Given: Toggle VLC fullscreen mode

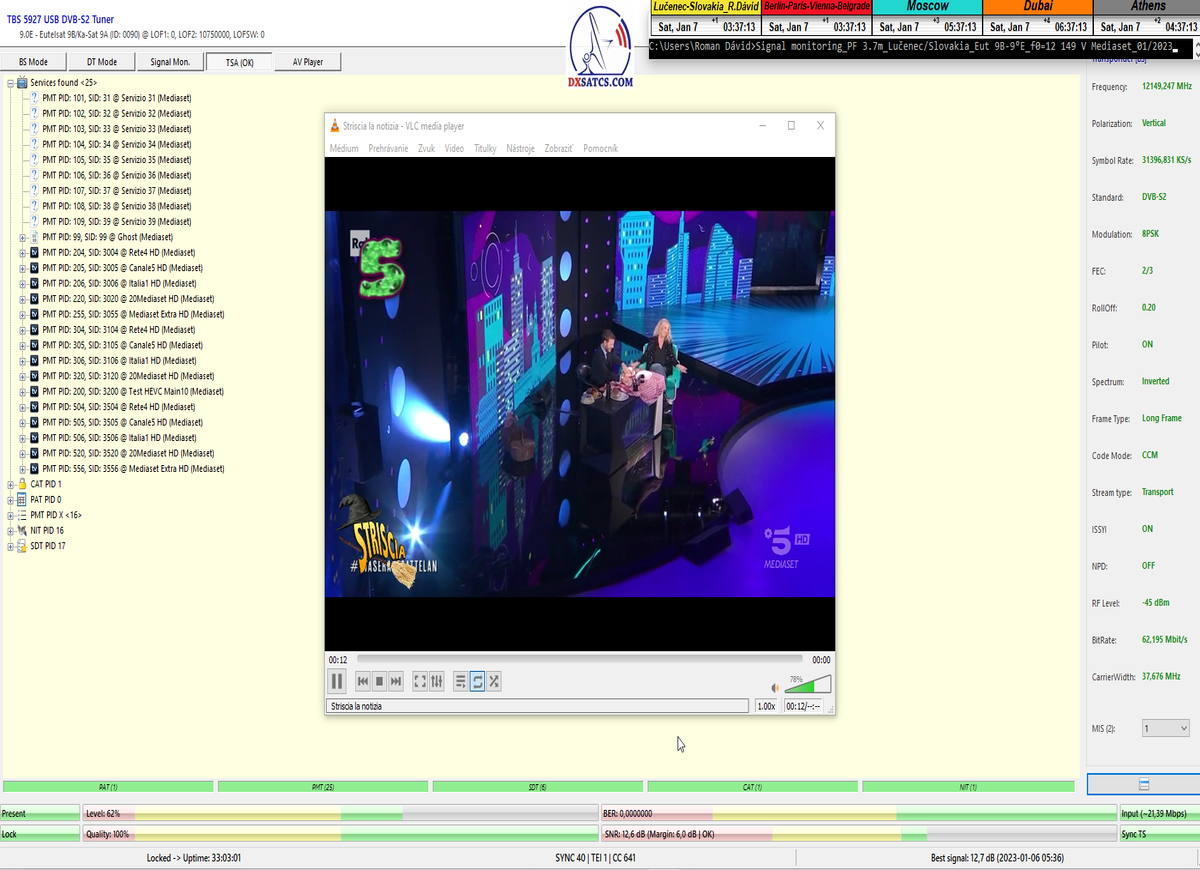Looking at the screenshot, I should pyautogui.click(x=420, y=681).
